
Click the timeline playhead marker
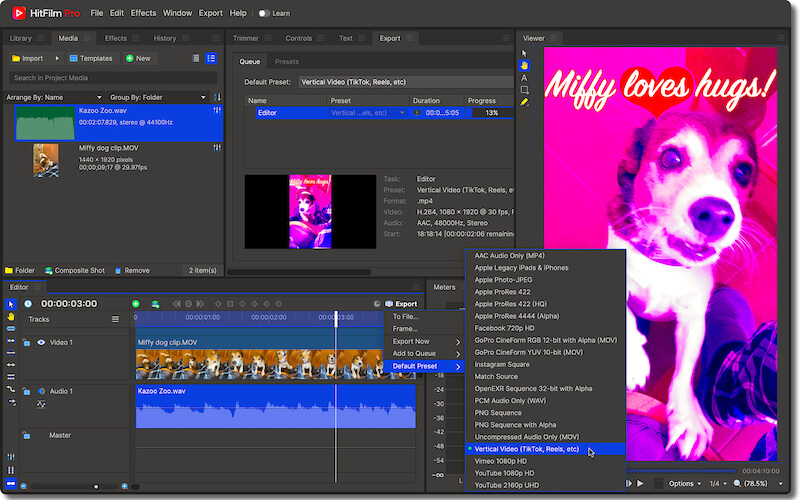point(336,319)
